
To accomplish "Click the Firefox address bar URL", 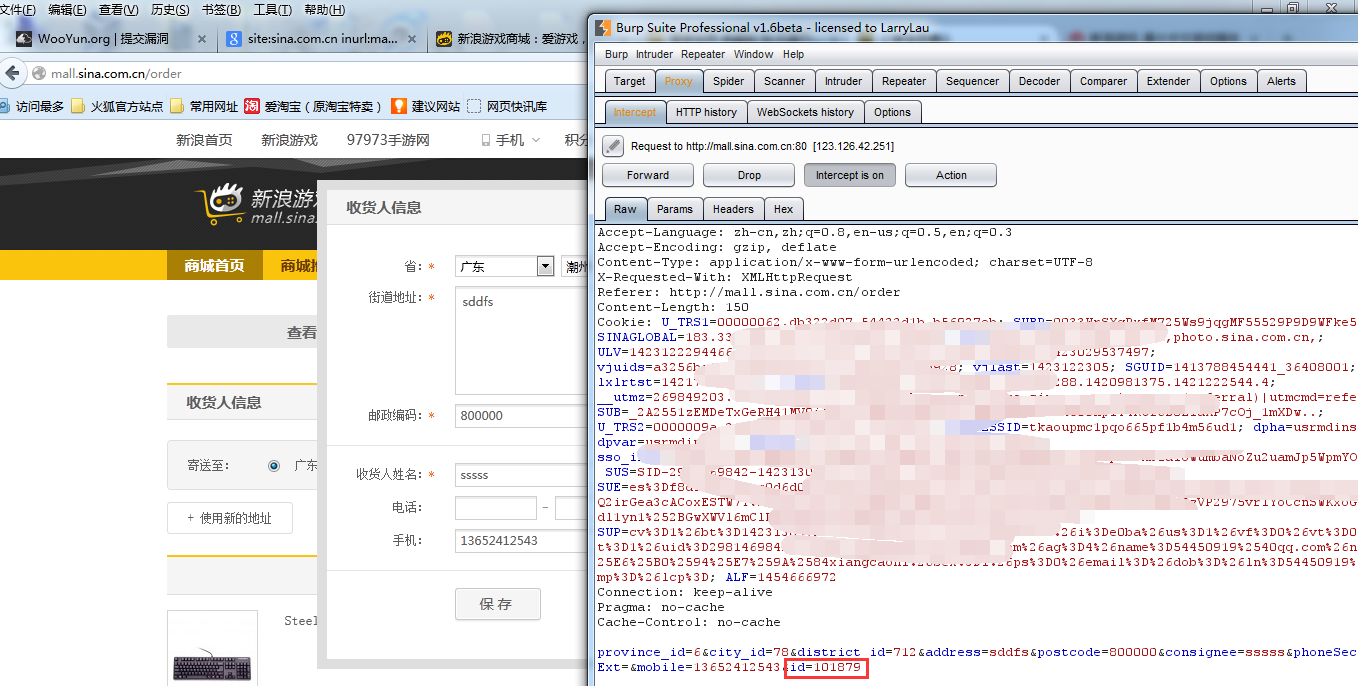I will pyautogui.click(x=117, y=73).
